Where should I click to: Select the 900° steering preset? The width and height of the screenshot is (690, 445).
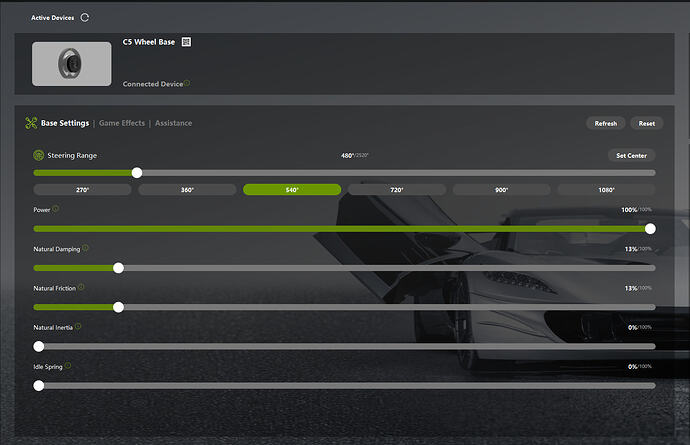[x=501, y=190]
